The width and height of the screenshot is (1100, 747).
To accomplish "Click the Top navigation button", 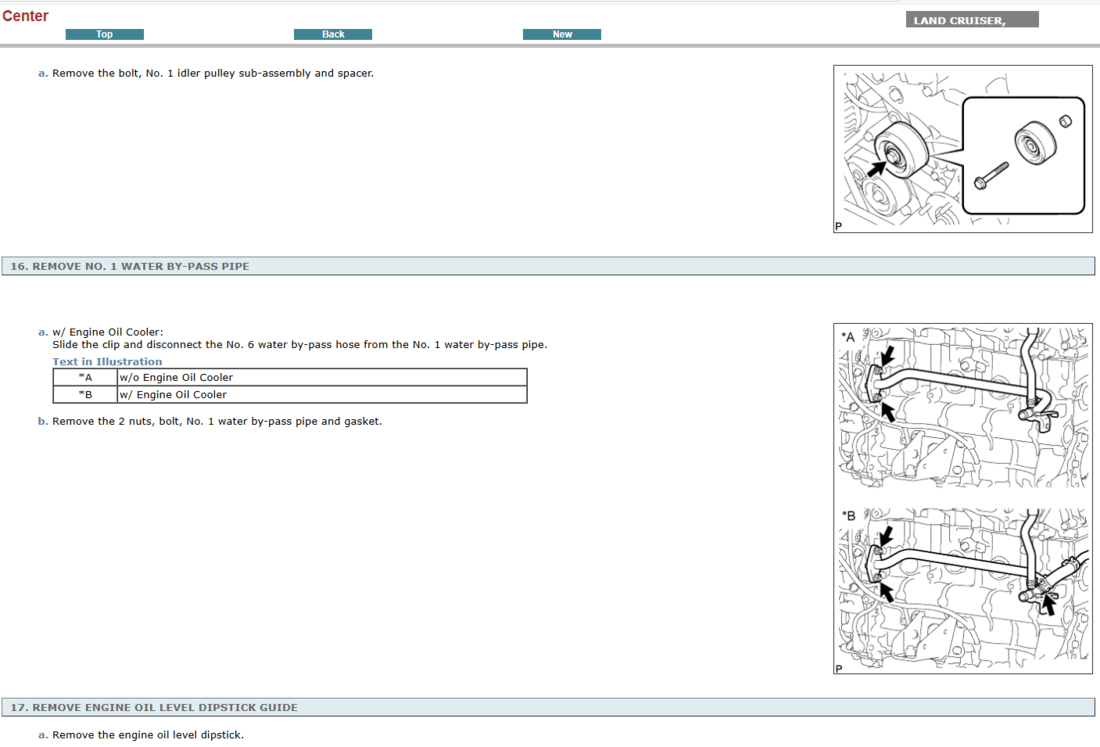I will coord(104,34).
